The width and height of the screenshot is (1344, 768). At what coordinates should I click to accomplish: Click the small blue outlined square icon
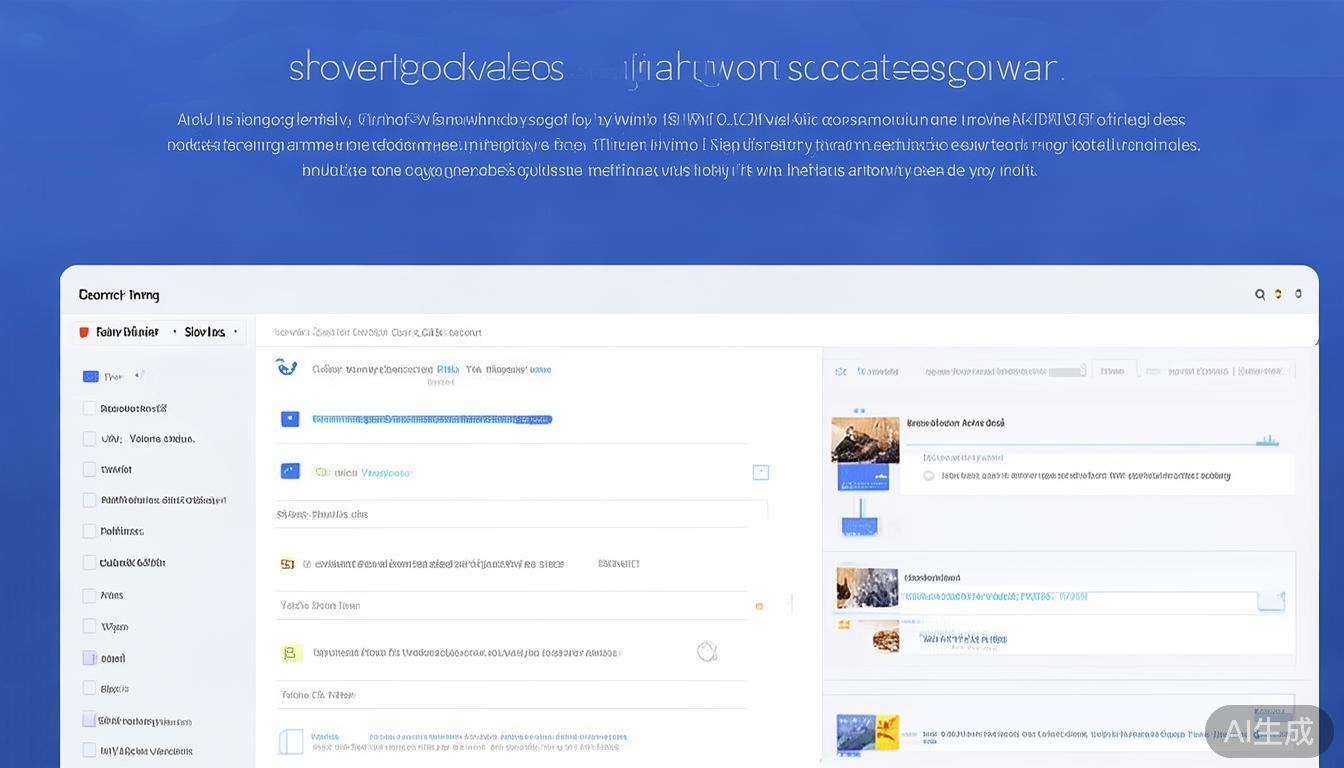(760, 472)
